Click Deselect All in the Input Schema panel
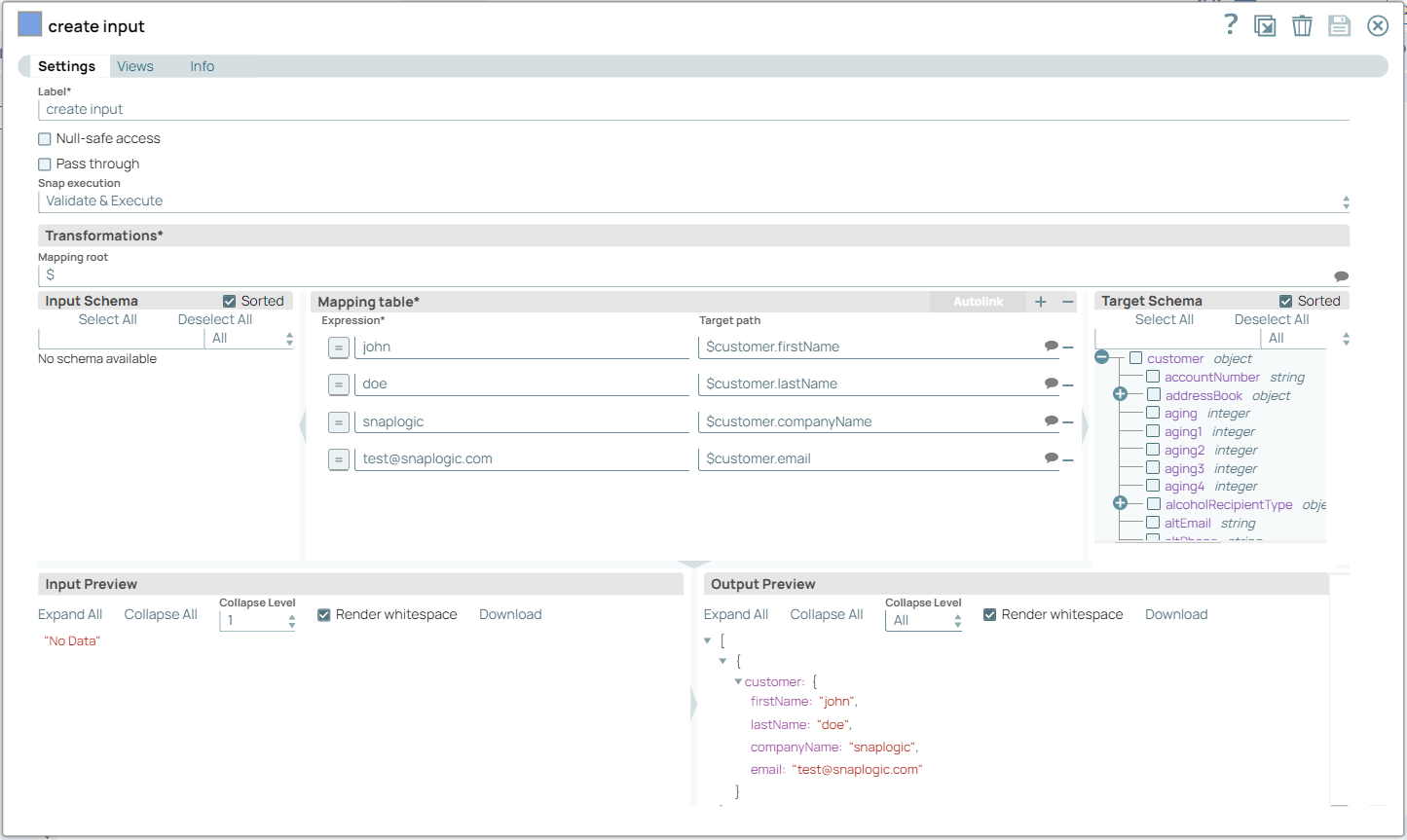This screenshot has height=840, width=1407. [x=214, y=319]
